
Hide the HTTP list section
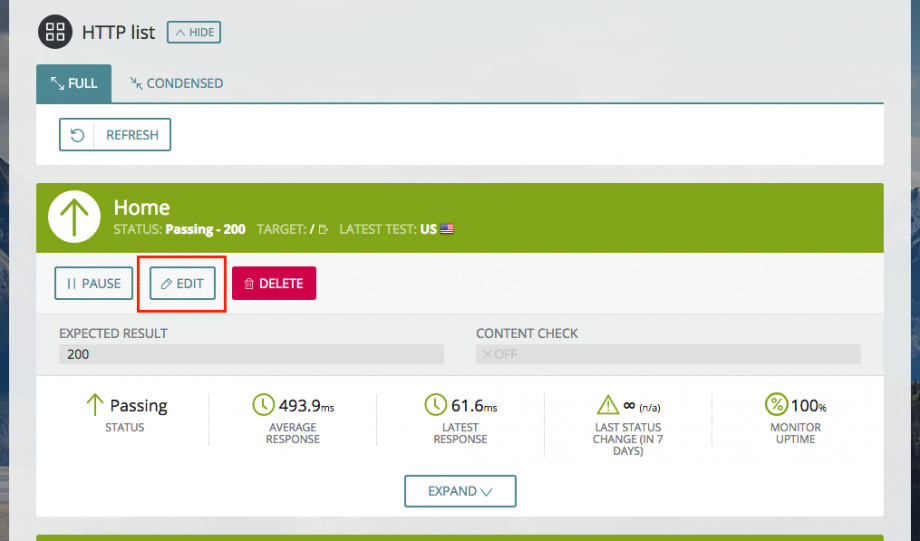click(194, 32)
